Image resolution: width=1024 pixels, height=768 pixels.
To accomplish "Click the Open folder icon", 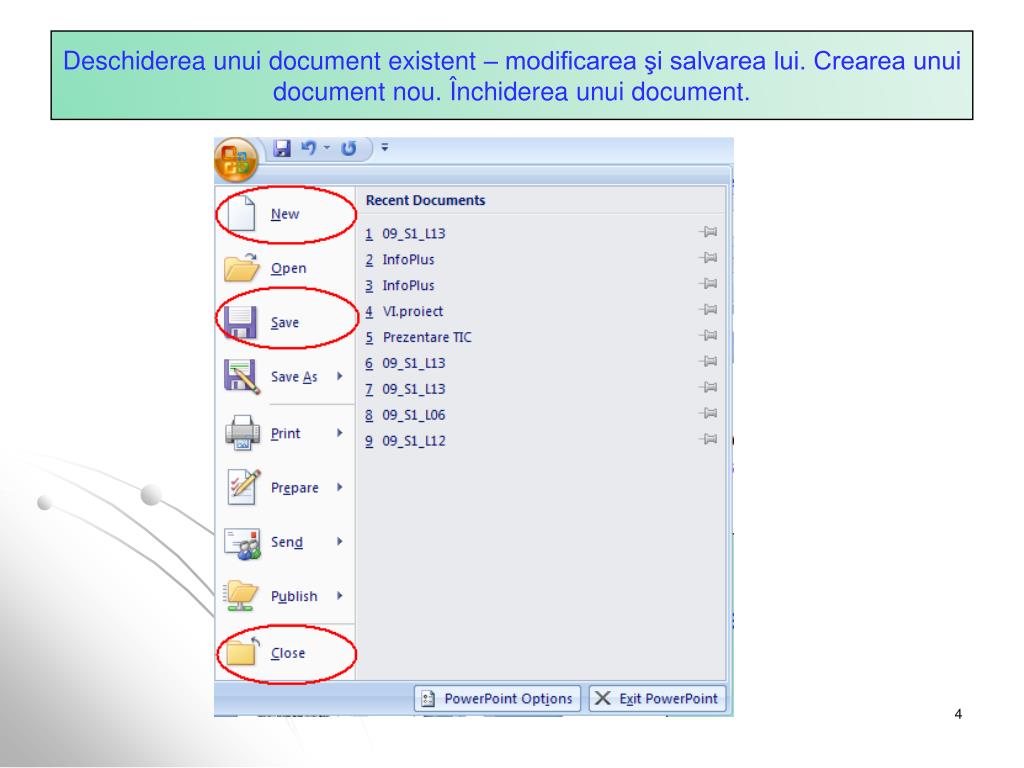I will tap(241, 267).
